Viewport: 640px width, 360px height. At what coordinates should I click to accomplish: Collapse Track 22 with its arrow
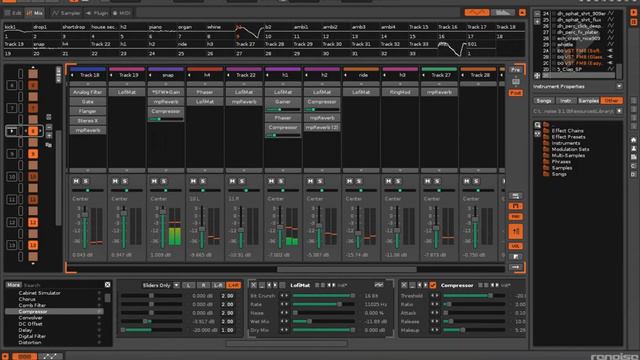[x=229, y=75]
